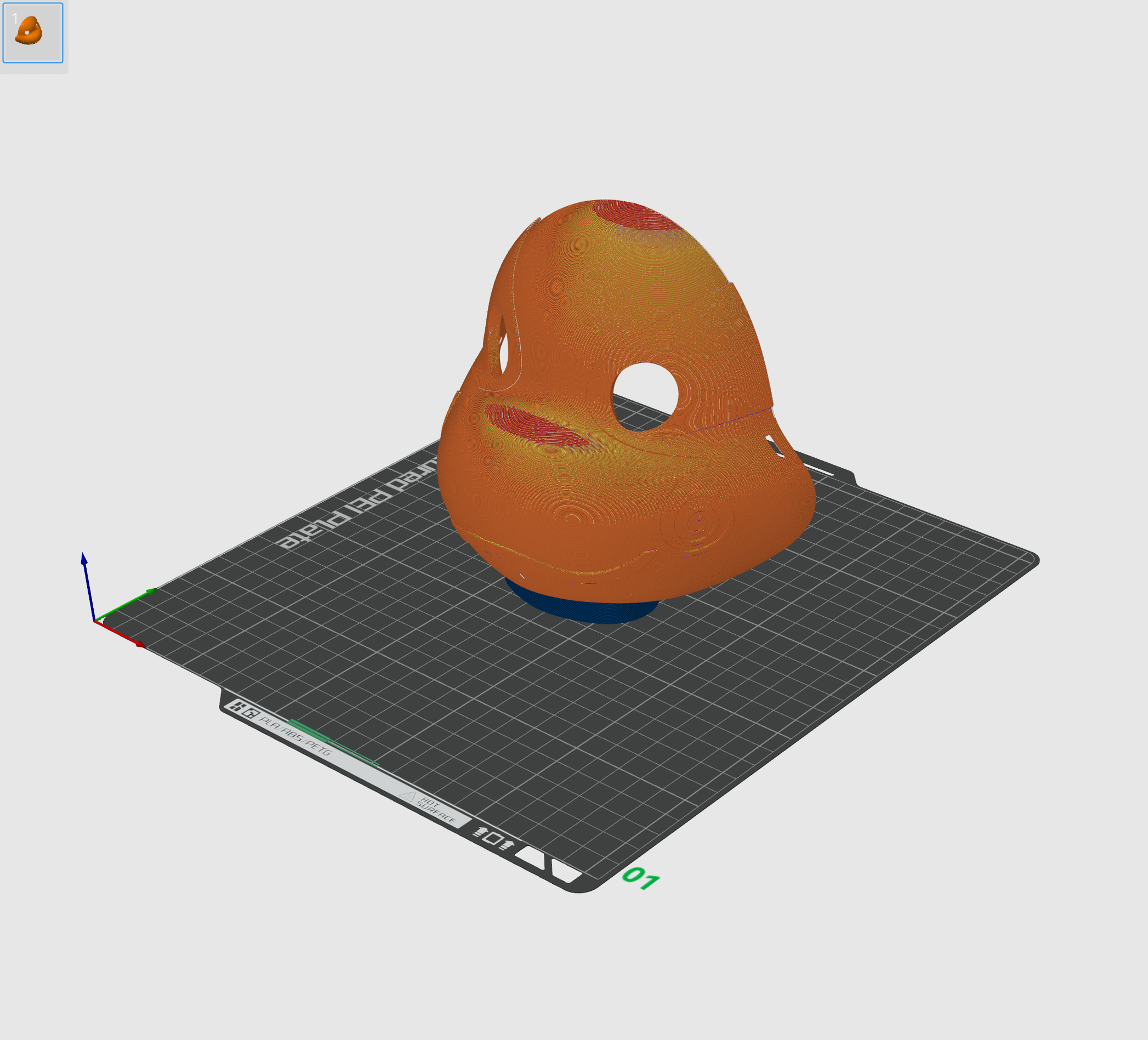Click the hot surface warning triangle icon
Screen dimensions: 1148x1040
click(x=408, y=795)
